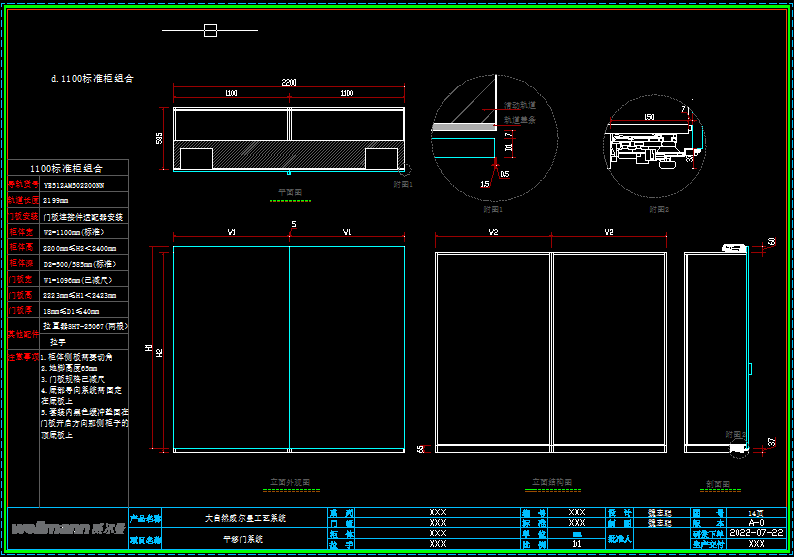Click the 大自然威尔曼工艺系统 product name cell
This screenshot has width=794, height=557.
(x=245, y=518)
